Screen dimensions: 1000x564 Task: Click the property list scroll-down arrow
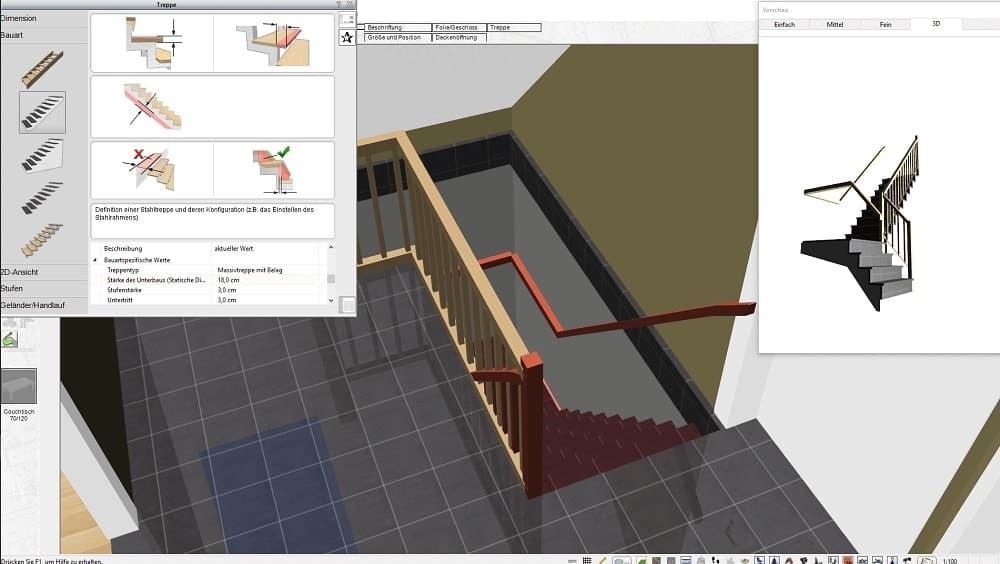331,300
